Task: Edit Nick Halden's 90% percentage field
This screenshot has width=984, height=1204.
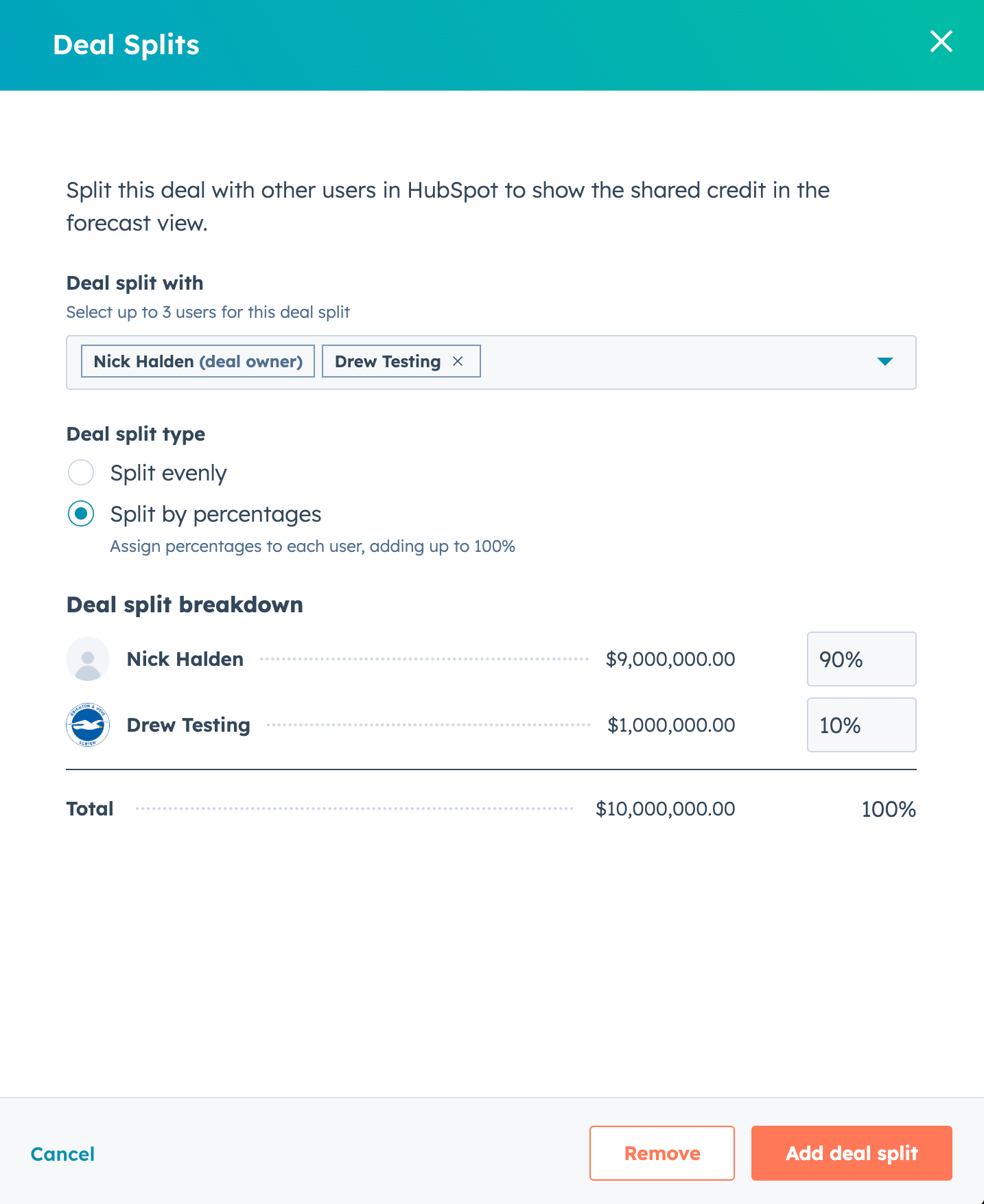Action: point(862,659)
